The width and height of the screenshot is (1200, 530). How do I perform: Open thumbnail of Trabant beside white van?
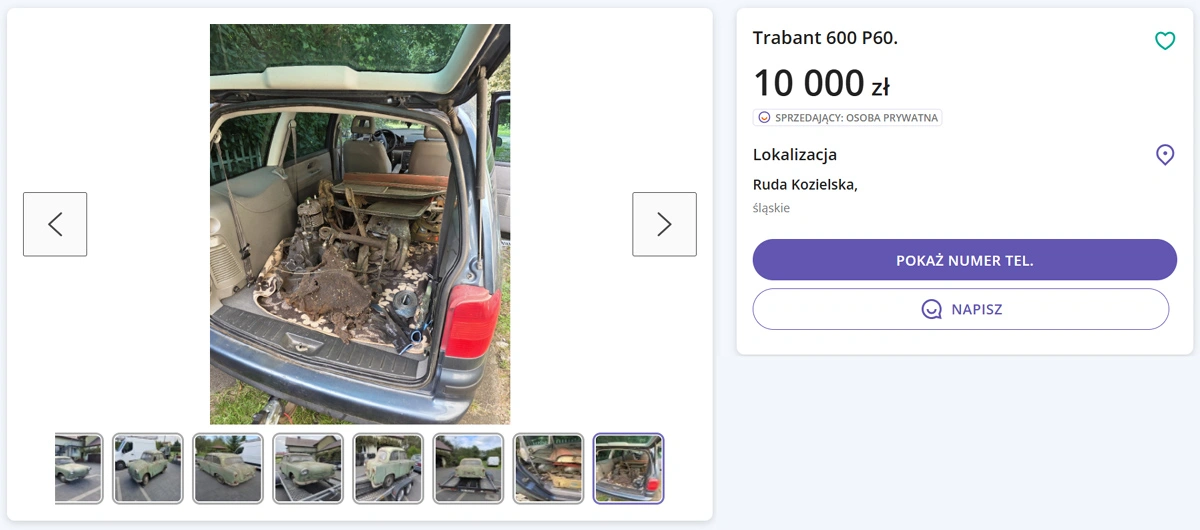click(148, 468)
